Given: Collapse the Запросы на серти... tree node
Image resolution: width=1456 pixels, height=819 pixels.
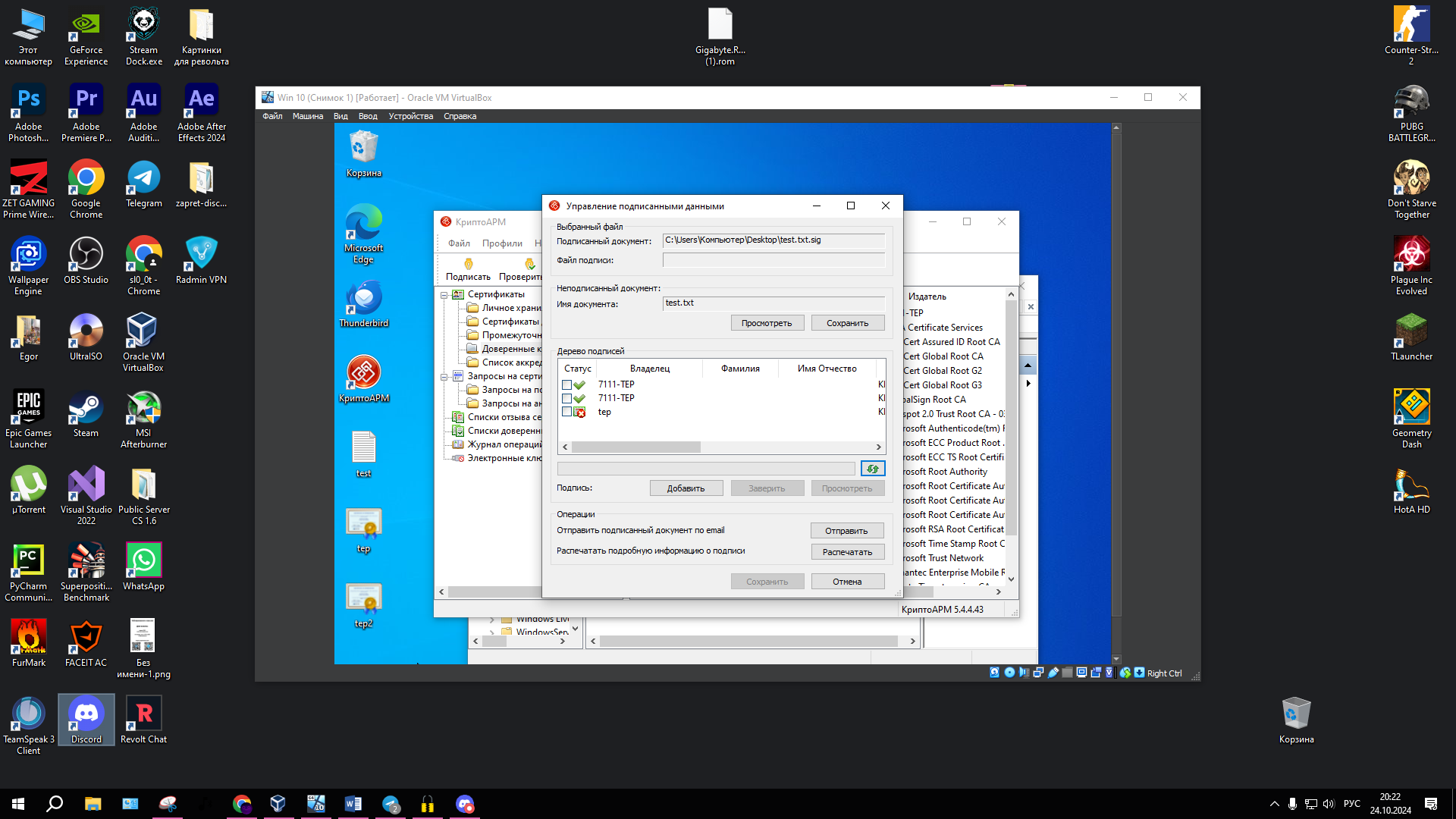Looking at the screenshot, I should tap(444, 377).
